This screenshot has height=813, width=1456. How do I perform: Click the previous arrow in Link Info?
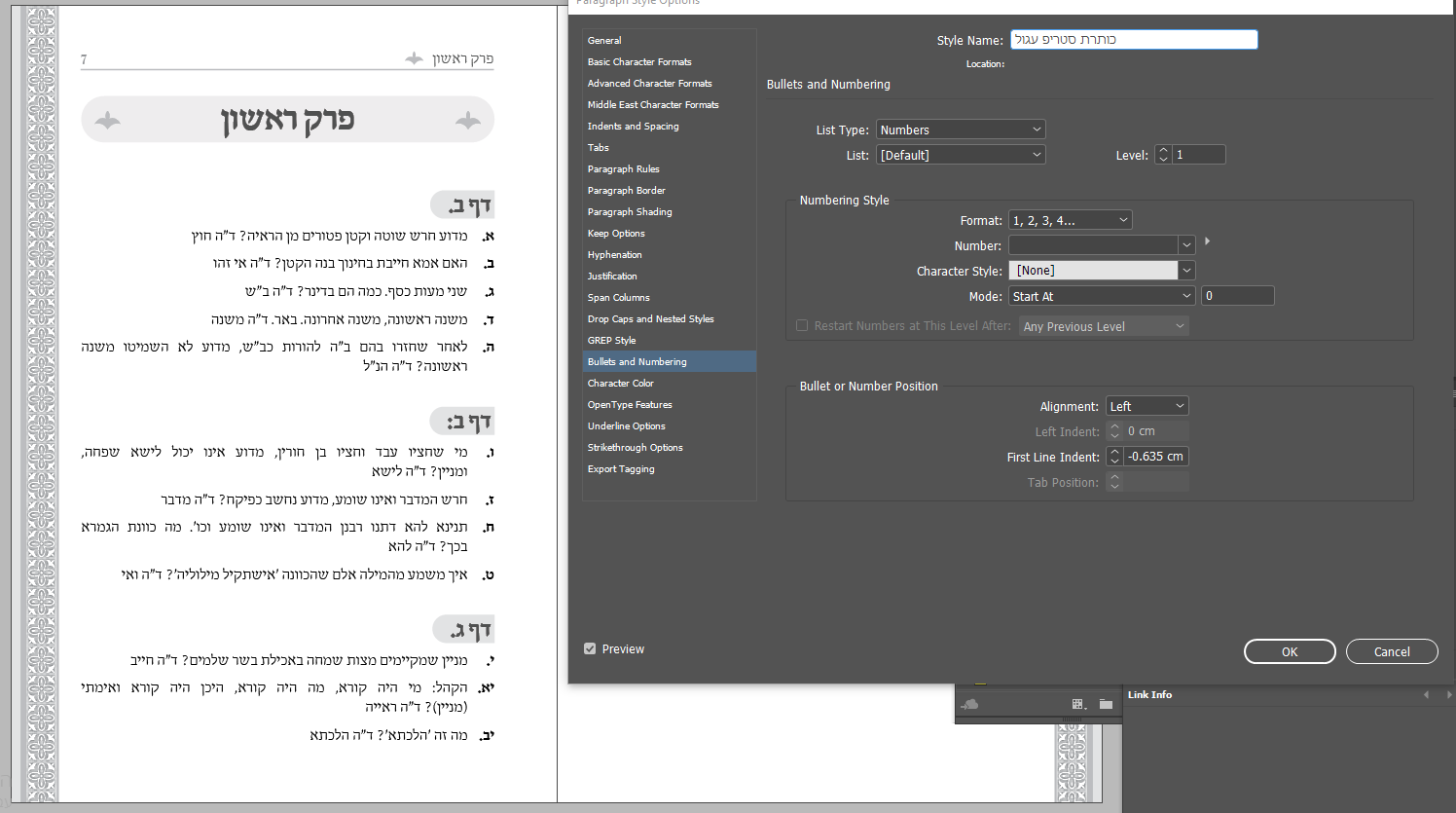click(x=1427, y=695)
